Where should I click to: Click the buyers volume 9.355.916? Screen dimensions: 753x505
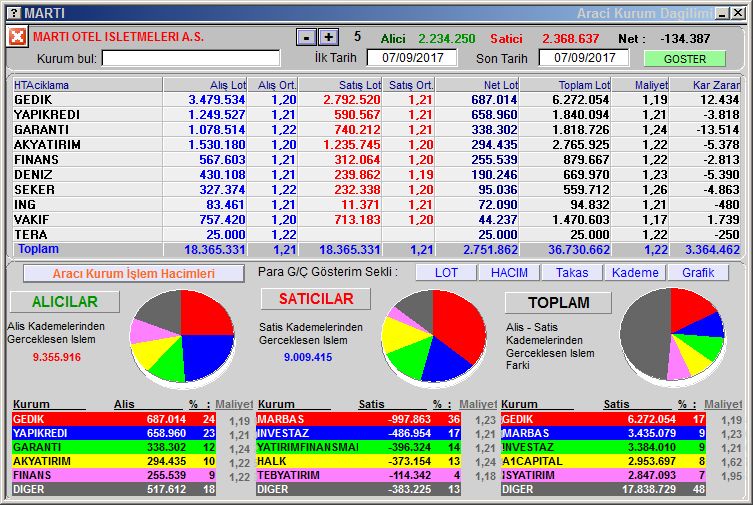point(57,358)
